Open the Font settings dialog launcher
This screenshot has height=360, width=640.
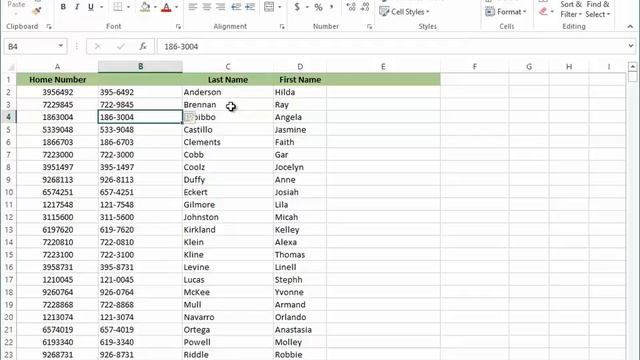coord(178,27)
